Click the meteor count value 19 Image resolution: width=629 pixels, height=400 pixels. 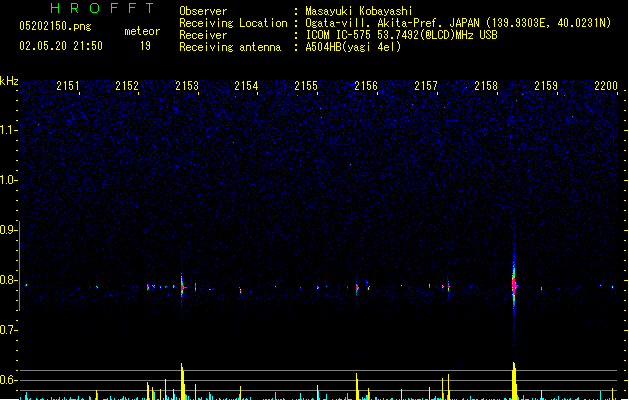tap(145, 46)
